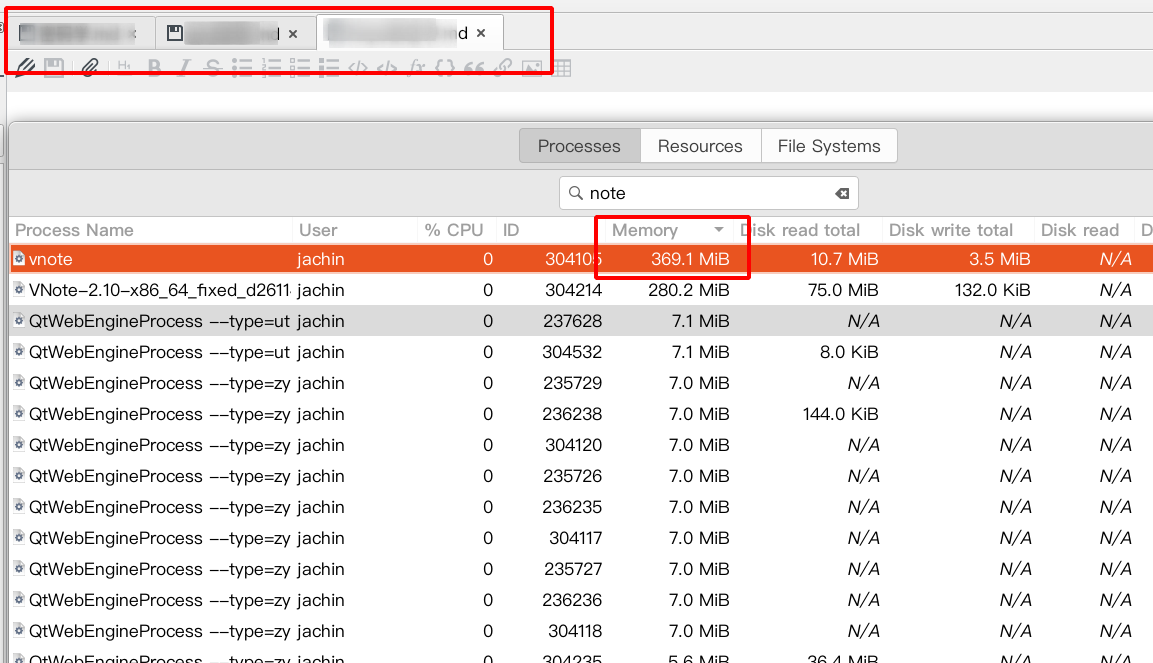Viewport: 1153px width, 663px height.
Task: Select QtWebEngineProcess row with ID 235727
Action: (581, 569)
